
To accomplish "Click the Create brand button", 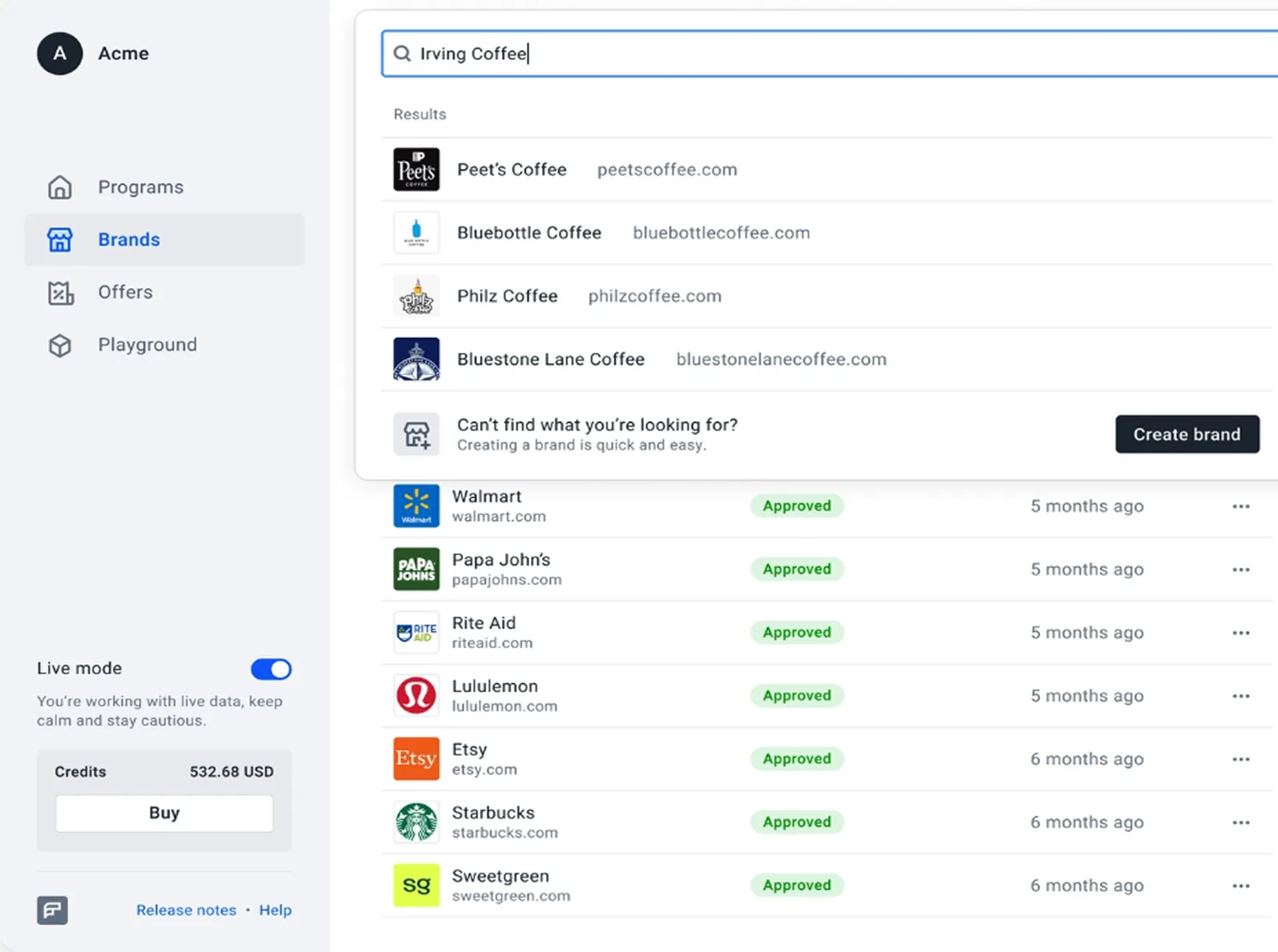I will click(1187, 434).
